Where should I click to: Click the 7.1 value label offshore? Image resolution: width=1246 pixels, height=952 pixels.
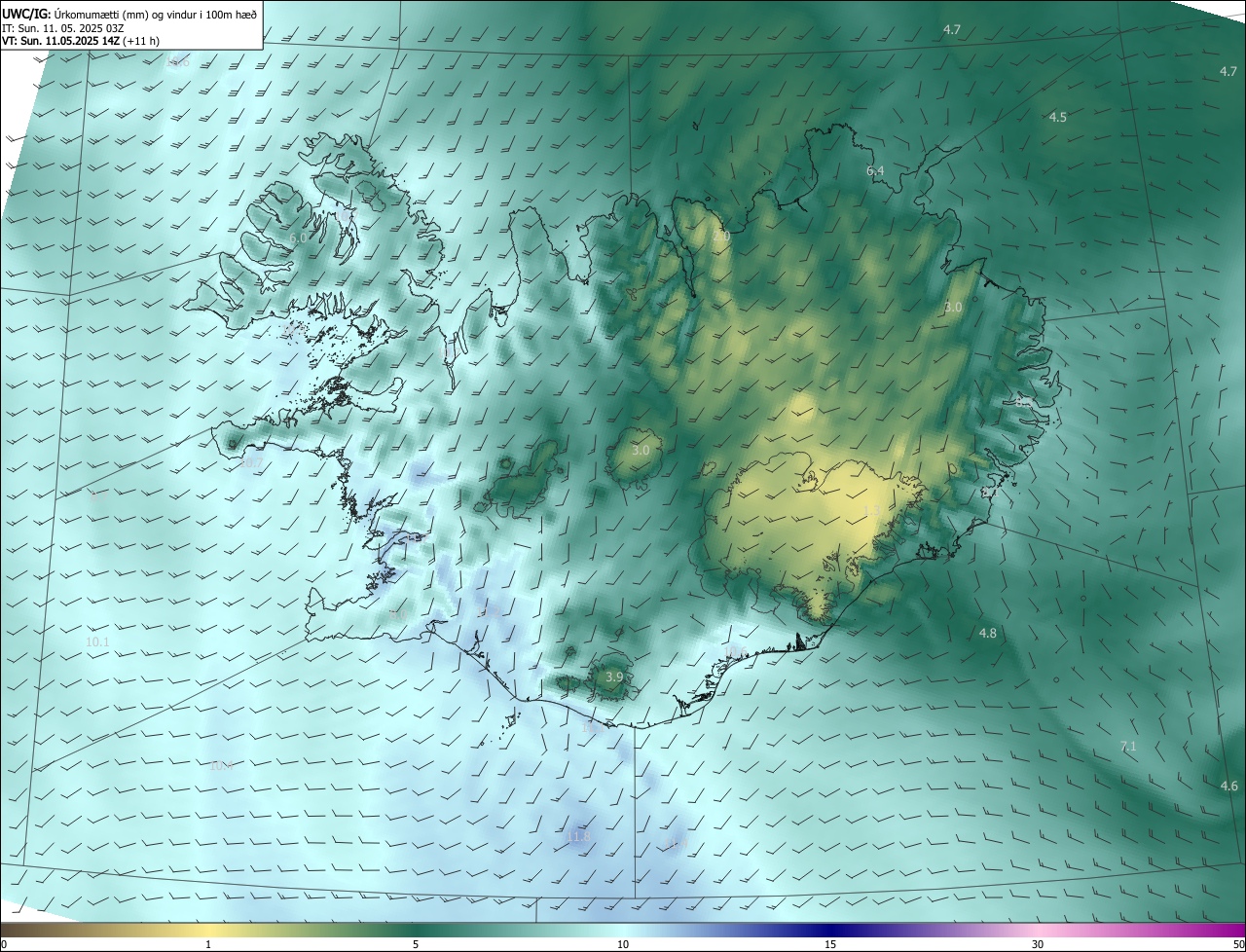click(1127, 747)
